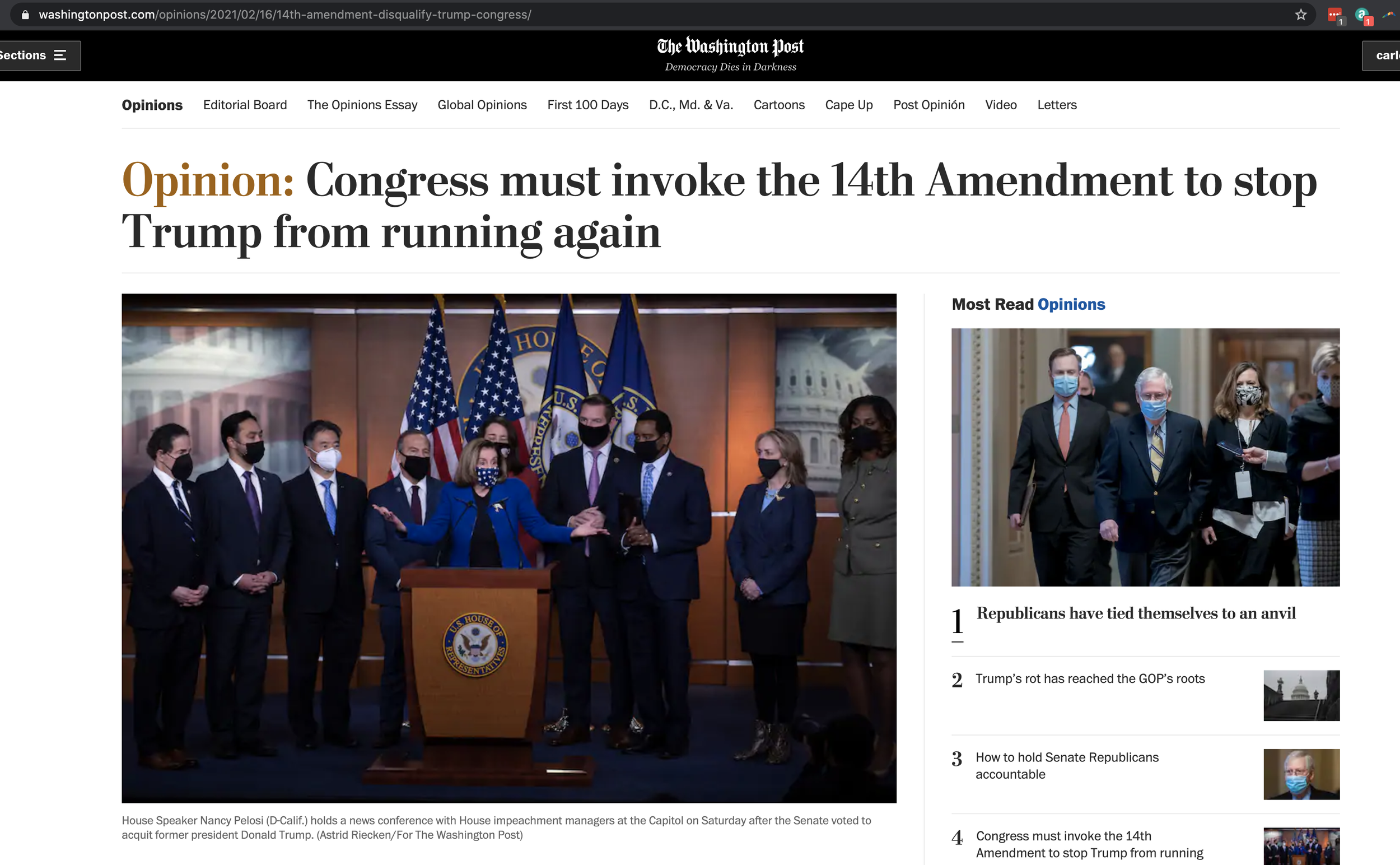Click the photo caption mentioning Astrid Riecken

pyautogui.click(x=496, y=827)
